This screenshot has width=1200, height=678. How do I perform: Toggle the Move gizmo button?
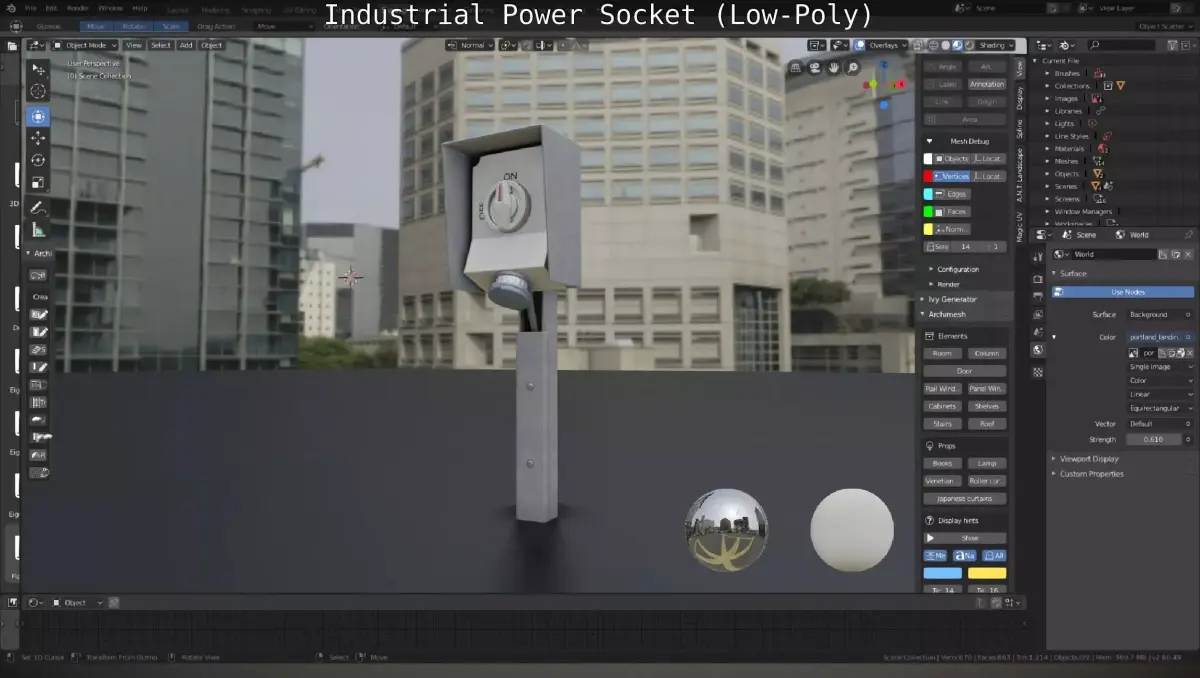[x=95, y=26]
